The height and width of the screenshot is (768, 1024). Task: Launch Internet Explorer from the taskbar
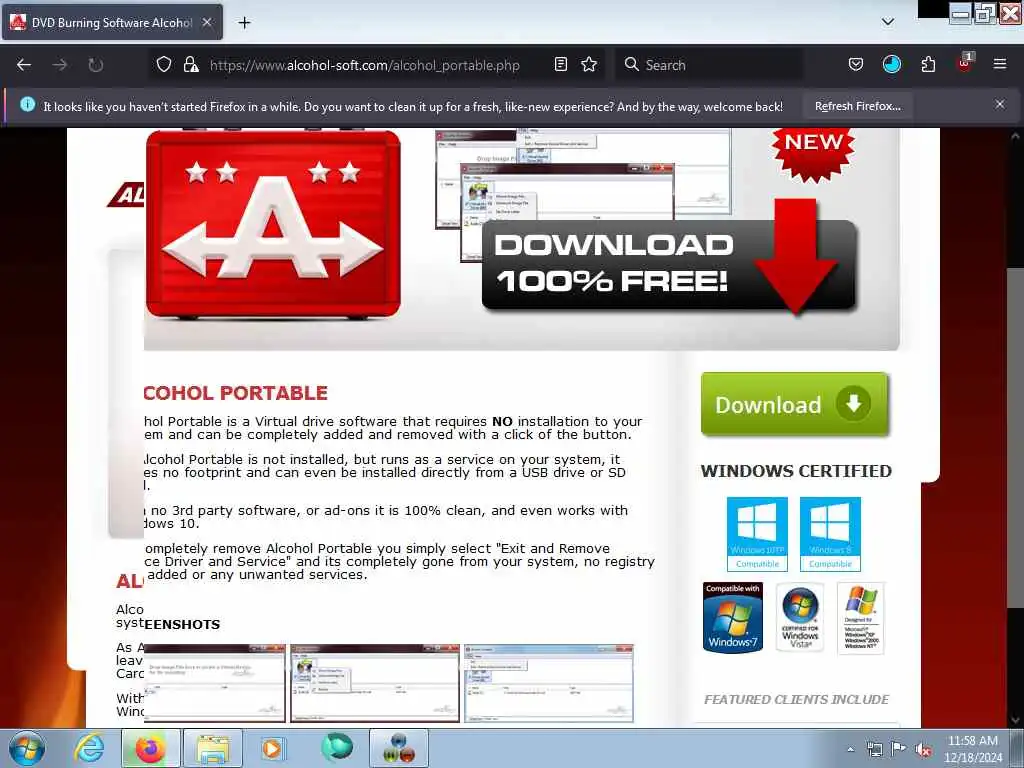click(x=88, y=748)
